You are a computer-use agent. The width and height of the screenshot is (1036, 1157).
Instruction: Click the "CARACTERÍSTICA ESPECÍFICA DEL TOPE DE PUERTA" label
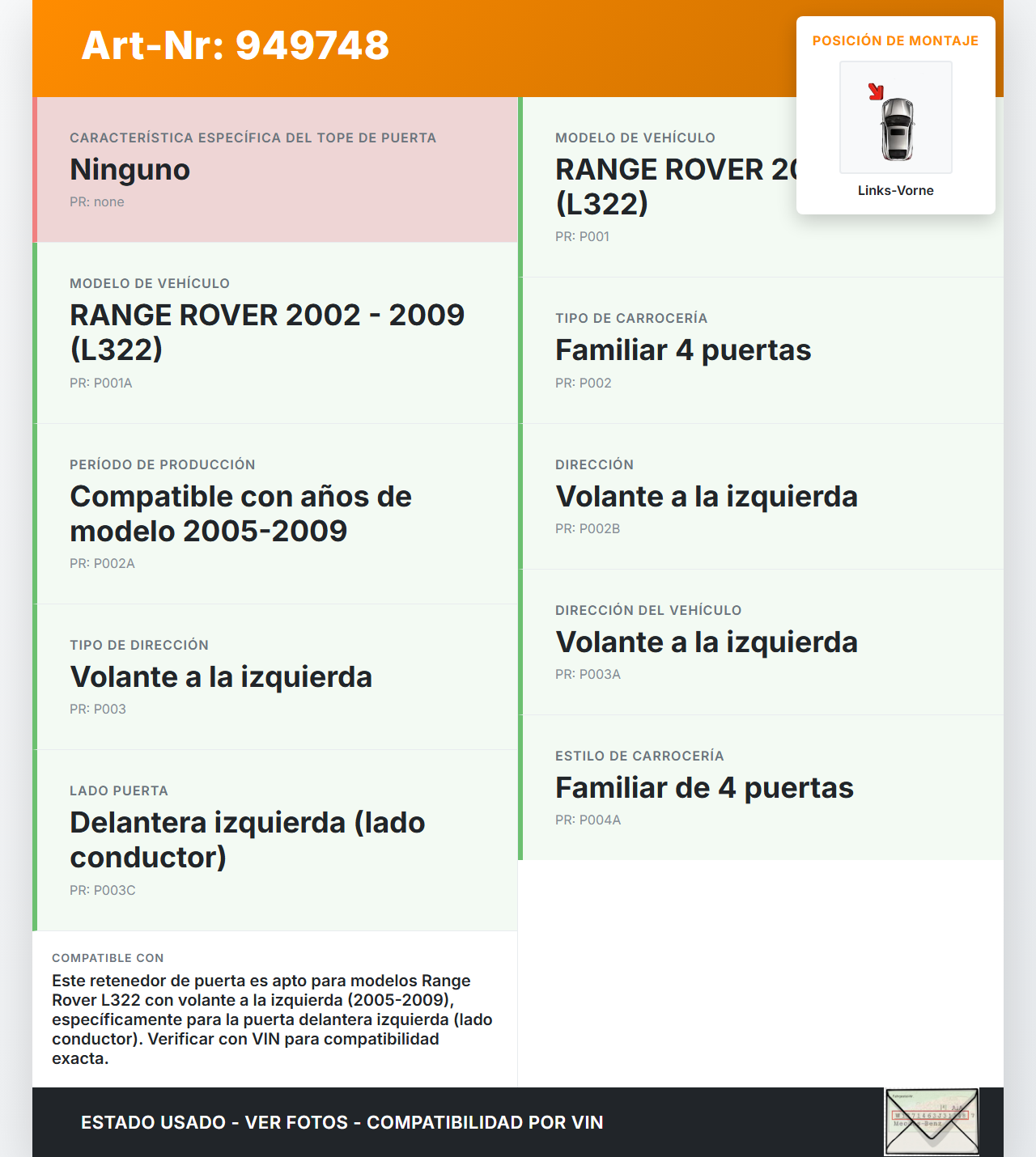253,138
